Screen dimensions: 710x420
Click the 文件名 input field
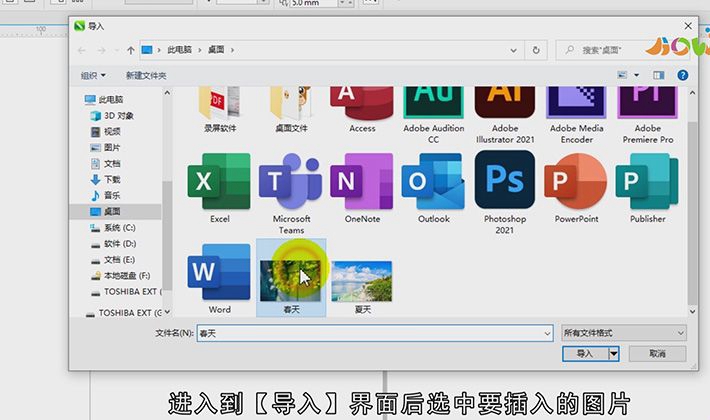375,334
